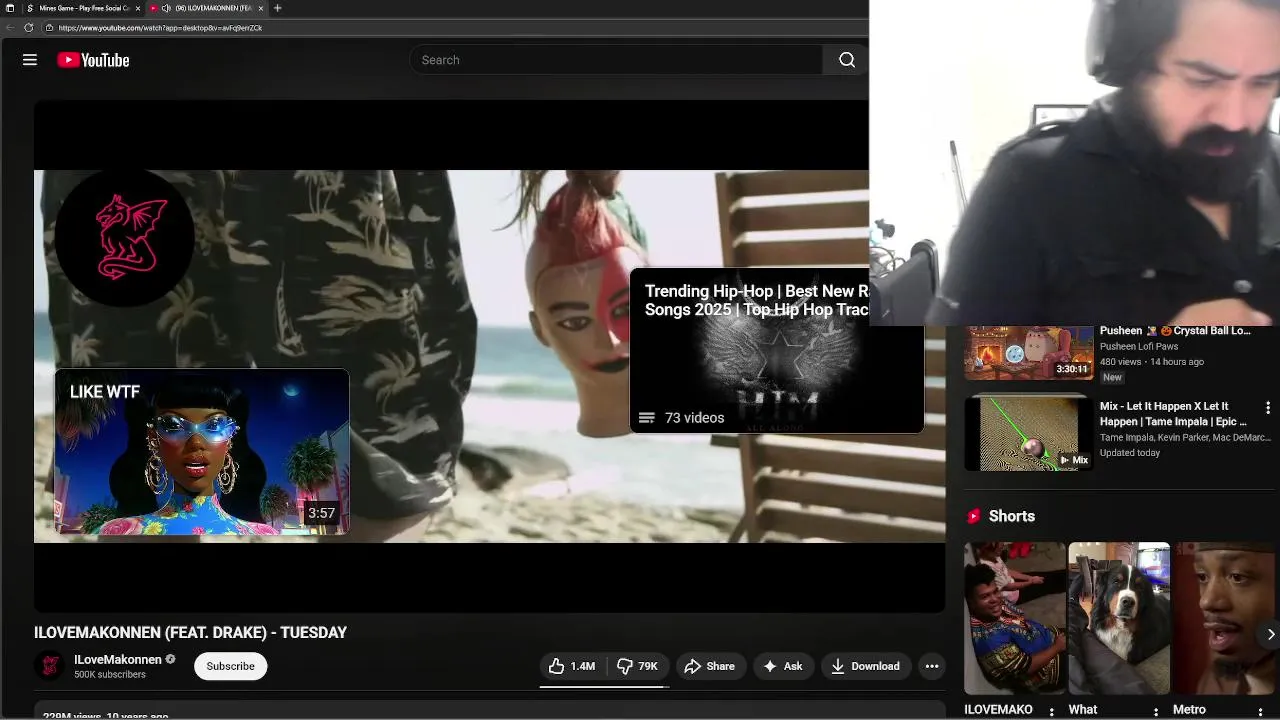Mute the tab via speaker icon
Image resolution: width=1280 pixels, height=720 pixels.
point(165,8)
